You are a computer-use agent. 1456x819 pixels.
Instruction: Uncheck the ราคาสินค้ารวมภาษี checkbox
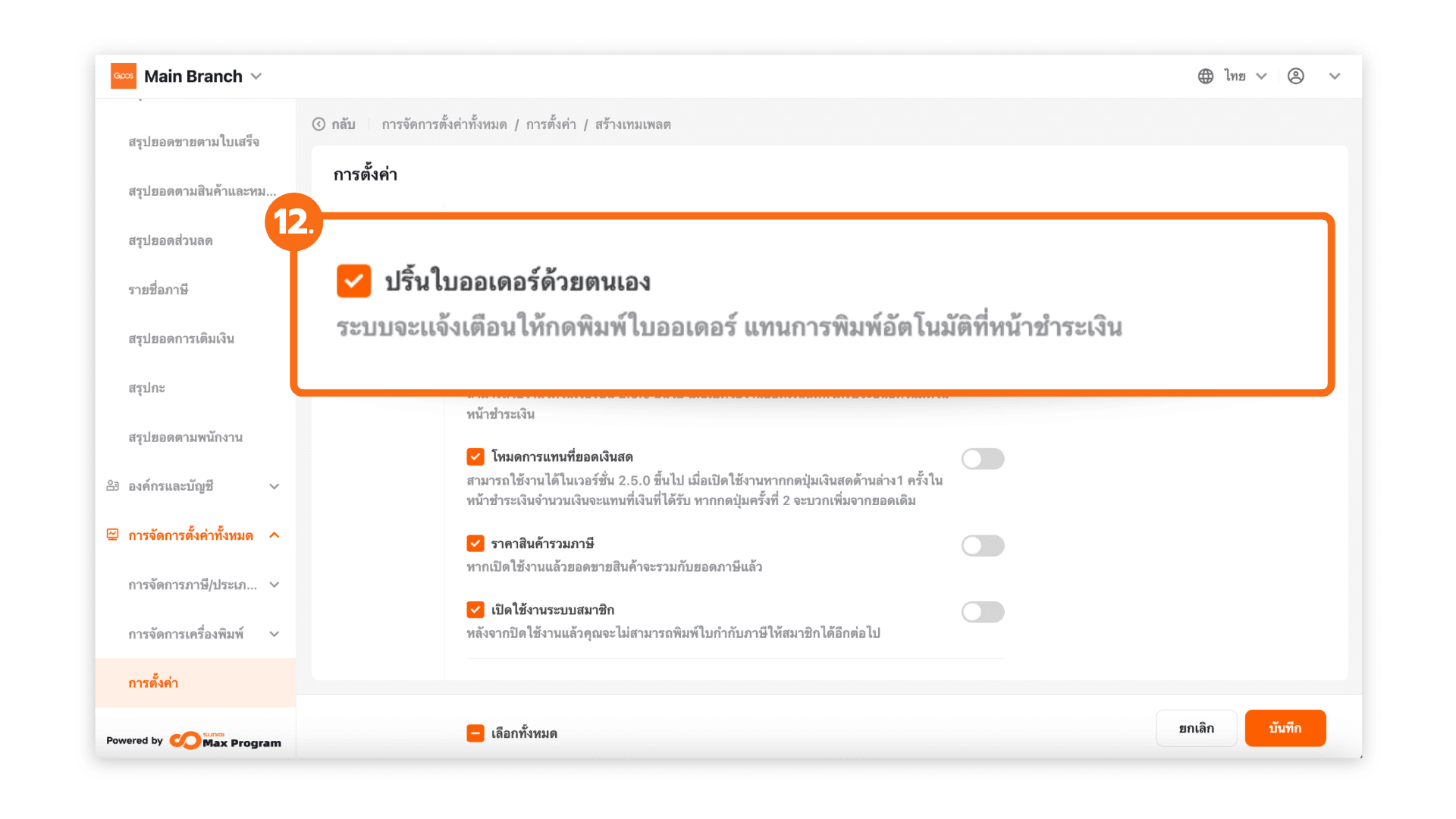(x=475, y=544)
